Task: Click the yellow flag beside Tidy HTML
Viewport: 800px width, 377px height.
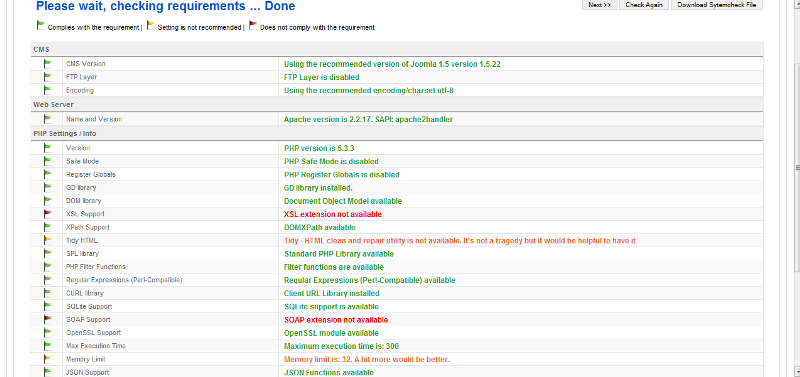Action: (48, 240)
